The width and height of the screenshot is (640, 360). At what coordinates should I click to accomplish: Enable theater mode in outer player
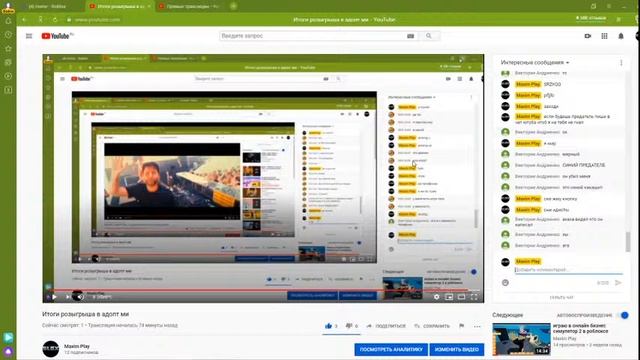[x=462, y=297]
